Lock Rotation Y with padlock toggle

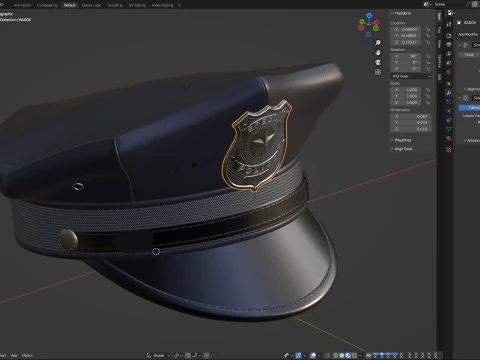428,62
